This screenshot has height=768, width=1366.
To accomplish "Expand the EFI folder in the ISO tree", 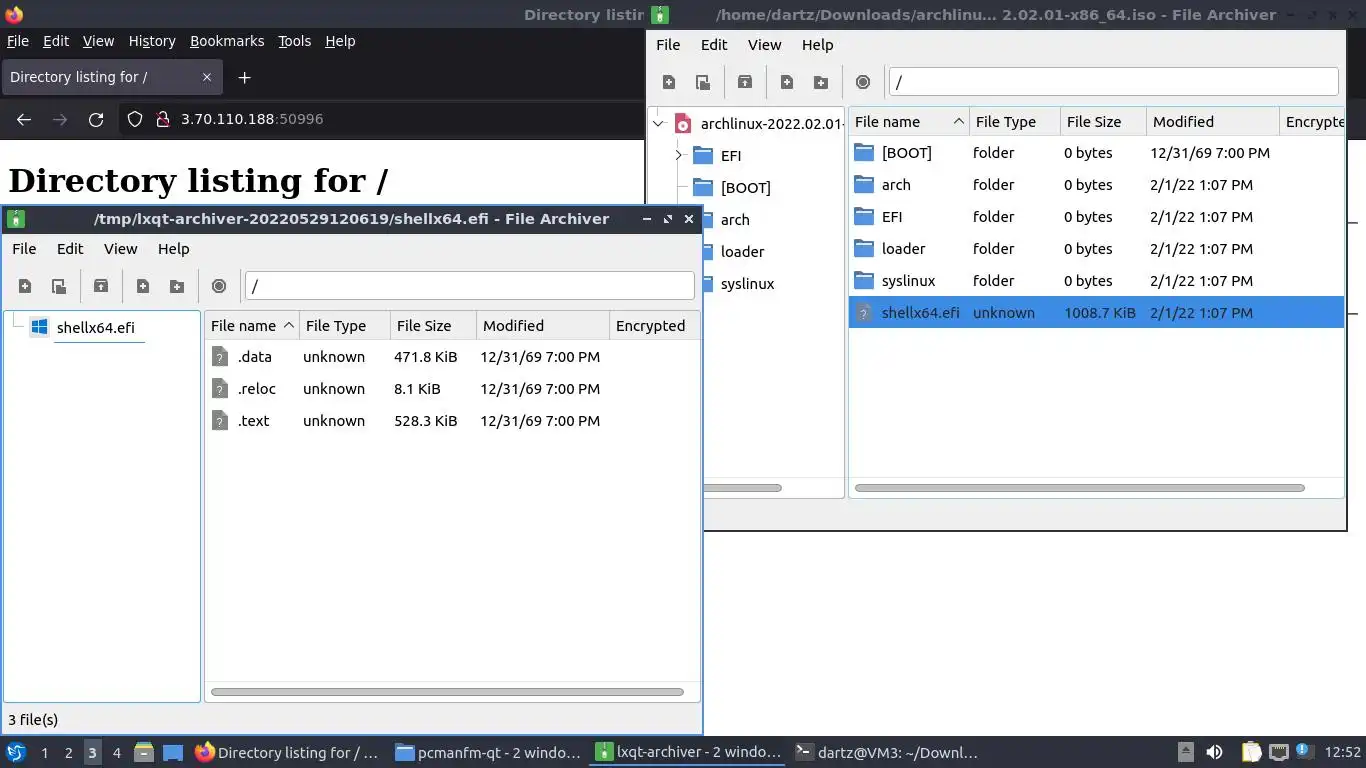I will click(x=678, y=156).
